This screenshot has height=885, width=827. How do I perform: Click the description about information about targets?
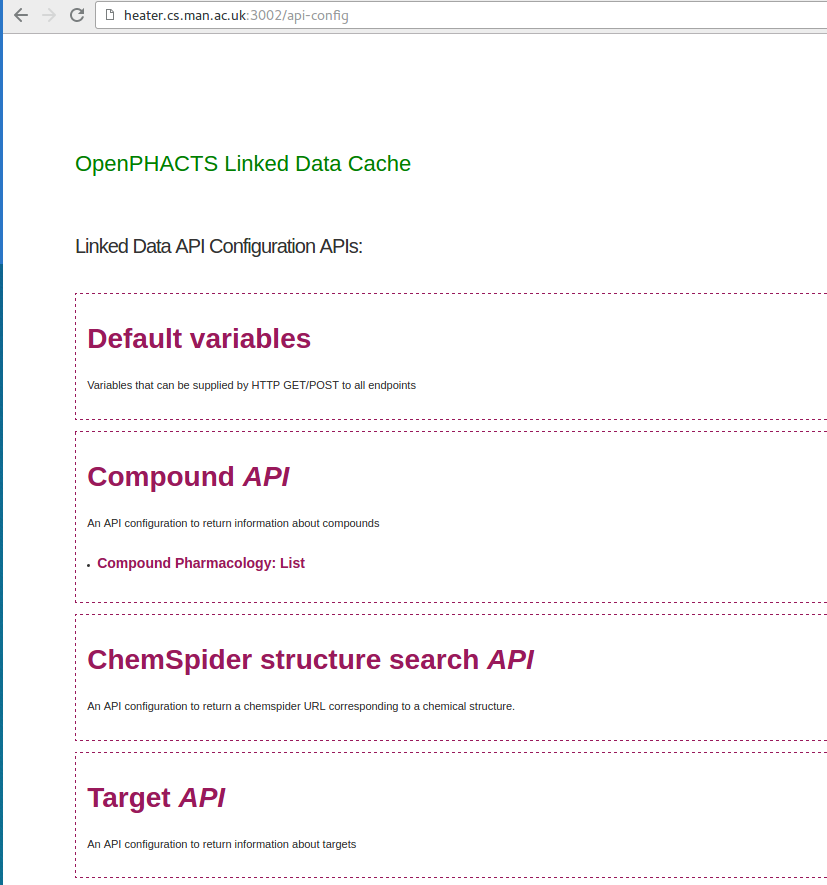click(x=221, y=844)
